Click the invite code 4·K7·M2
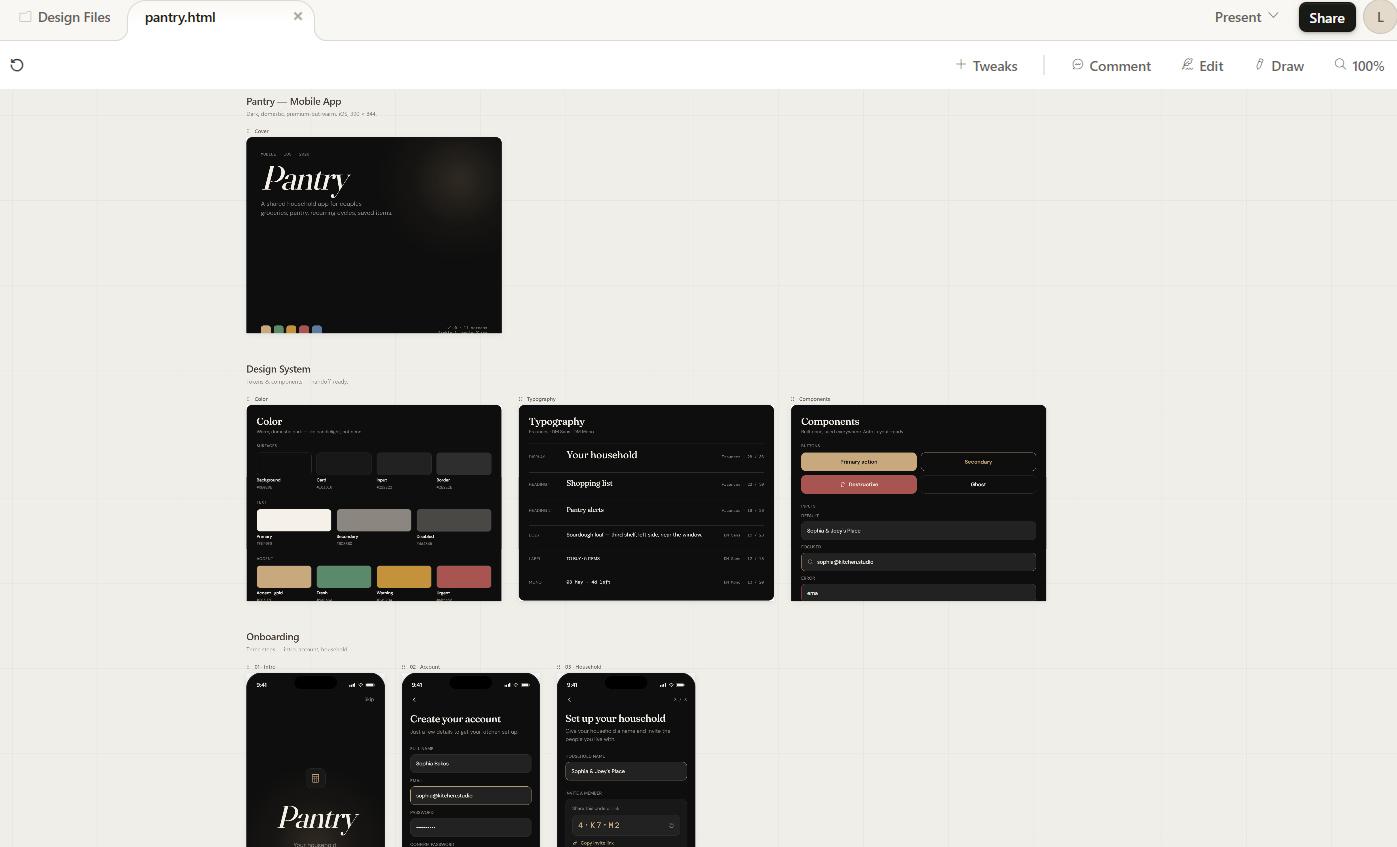This screenshot has height=847, width=1397. coord(600,825)
